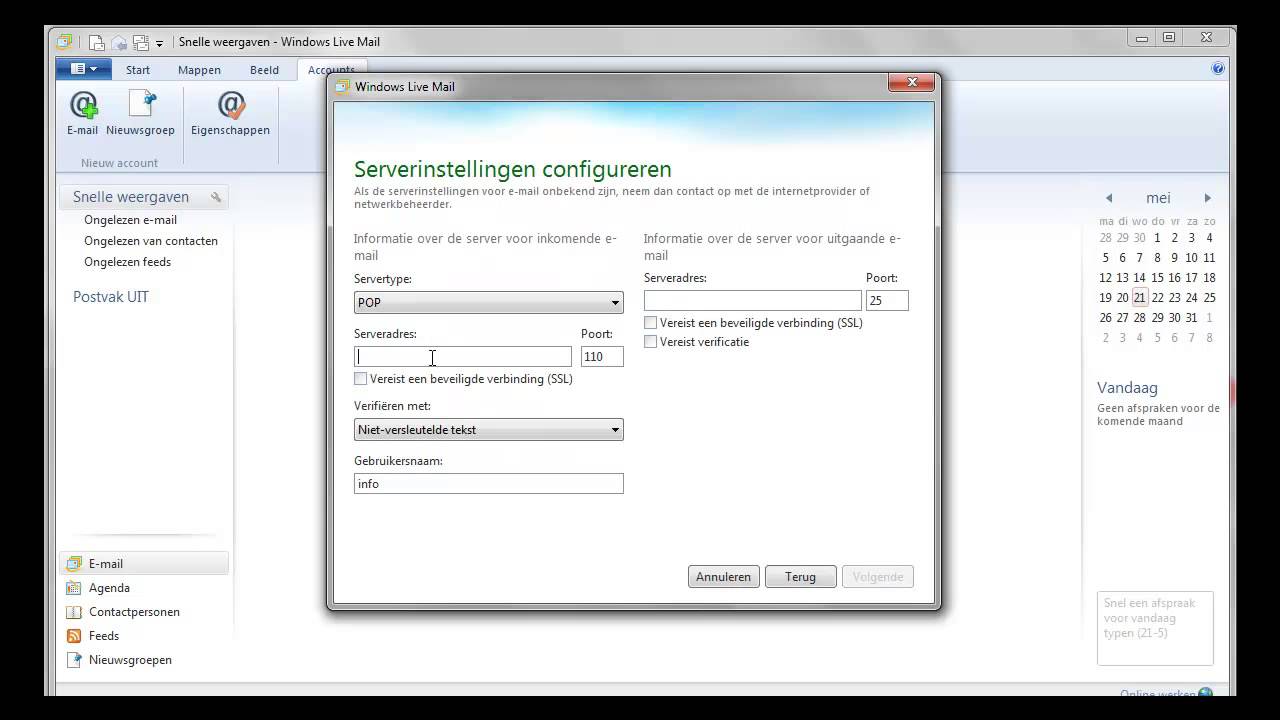This screenshot has height=720, width=1280.
Task: Click the Windows Live Mail title bar icon
Action: (x=65, y=42)
